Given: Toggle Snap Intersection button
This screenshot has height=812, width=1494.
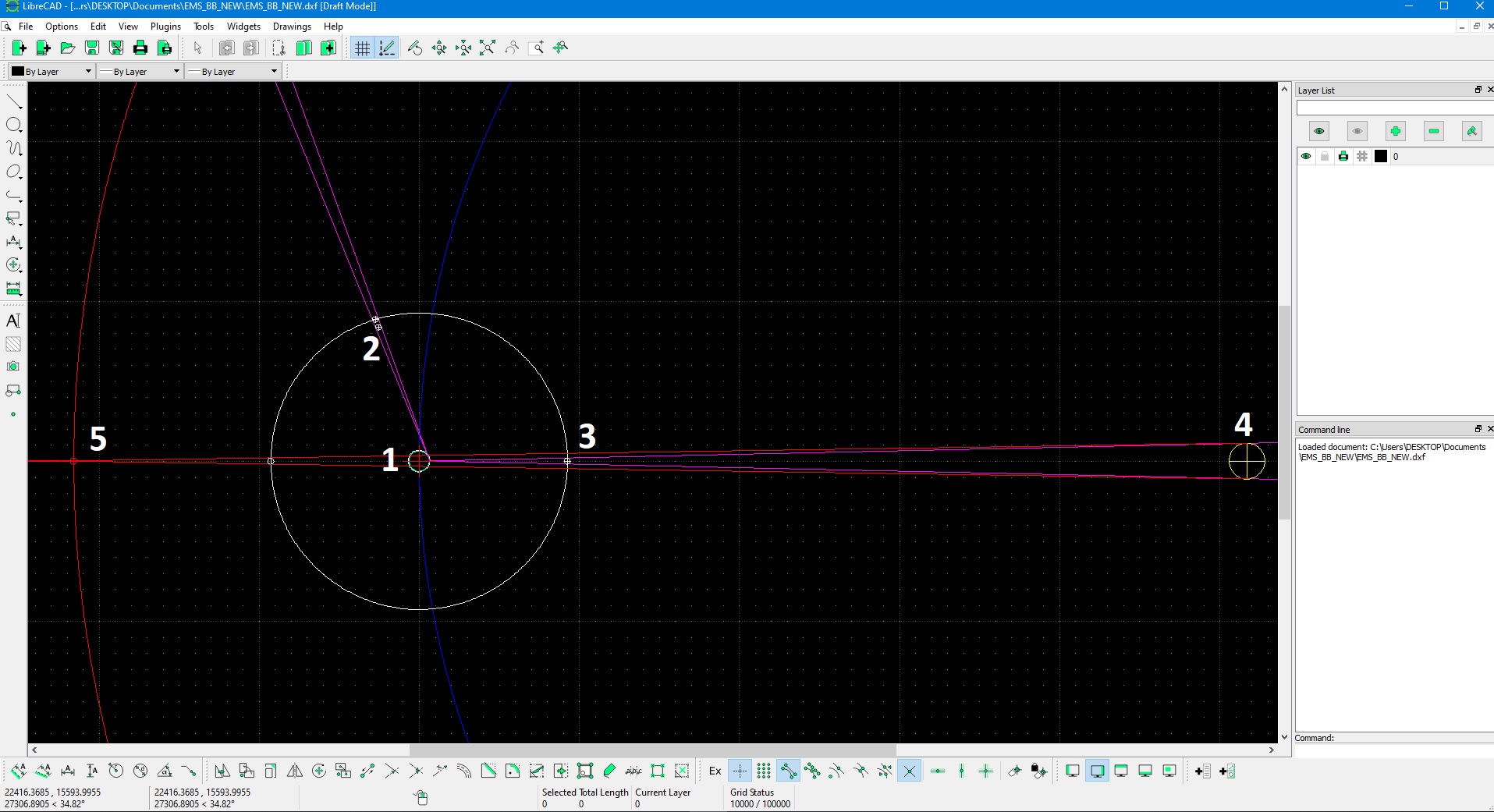Looking at the screenshot, I should tap(909, 771).
